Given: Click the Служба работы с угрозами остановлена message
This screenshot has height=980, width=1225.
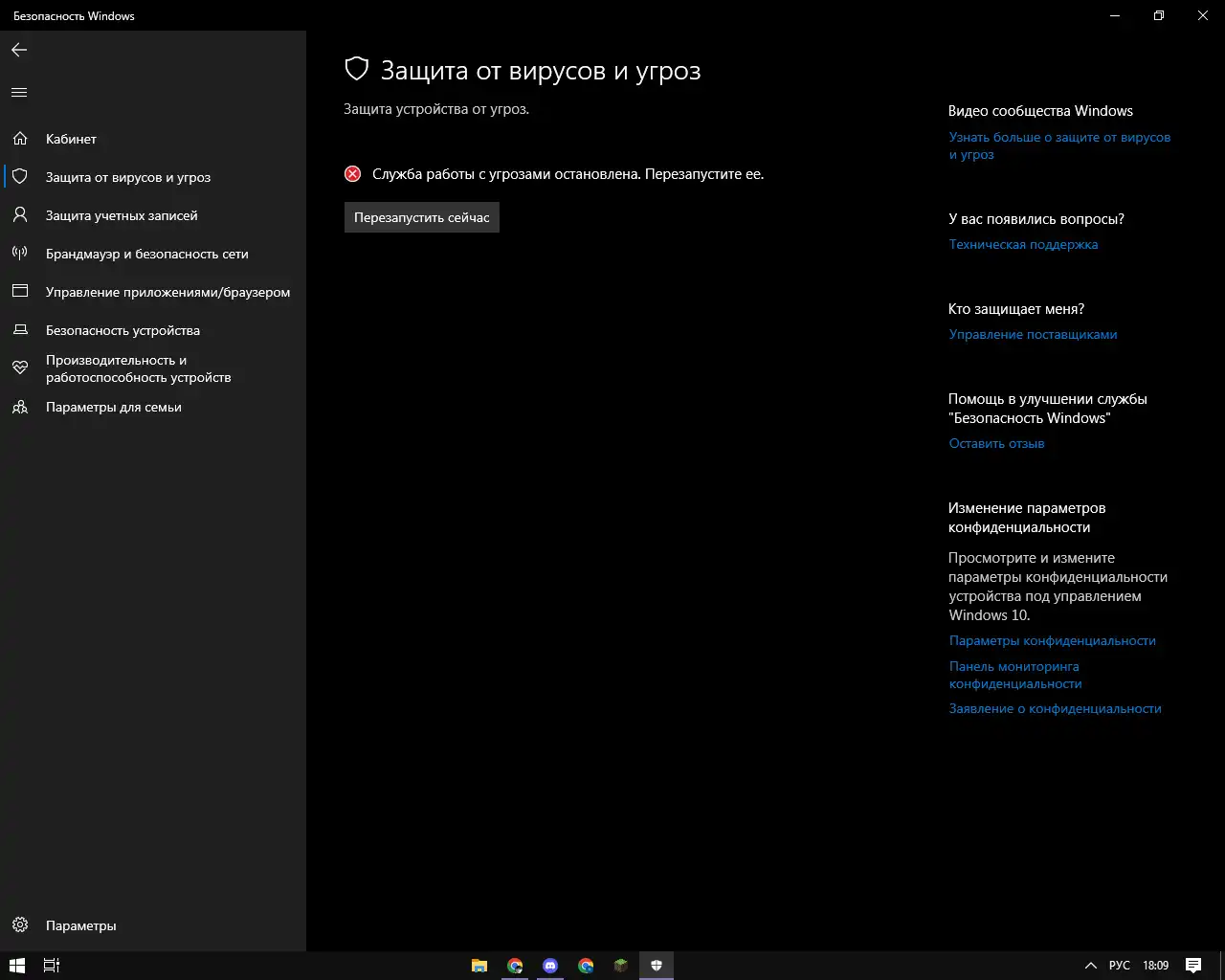Looking at the screenshot, I should coord(568,174).
